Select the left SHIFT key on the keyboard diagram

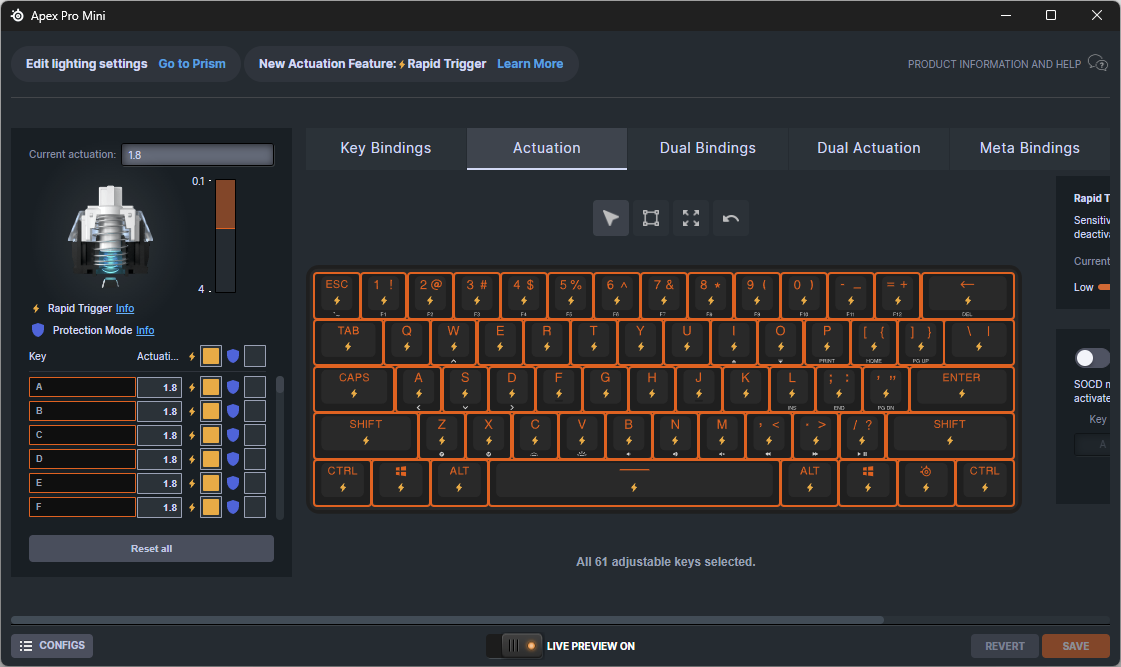[365, 435]
